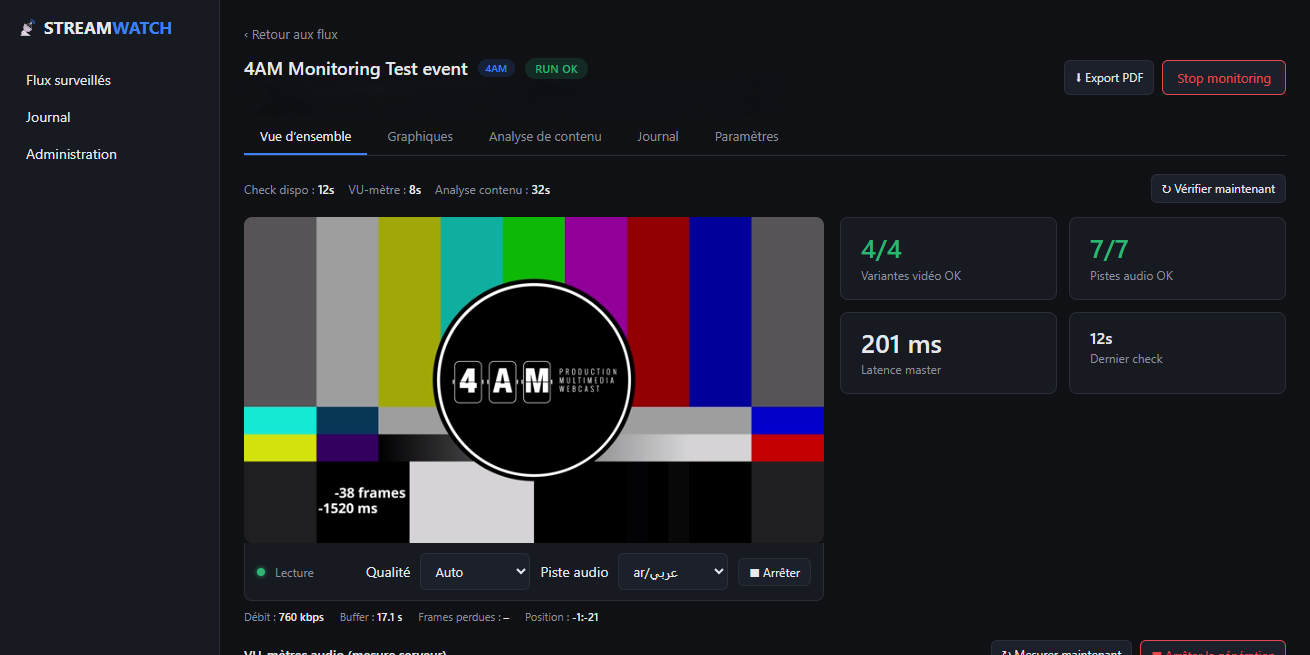The image size is (1310, 655).
Task: Click the 4/4 Variantes vidéo OK card
Action: (x=948, y=258)
